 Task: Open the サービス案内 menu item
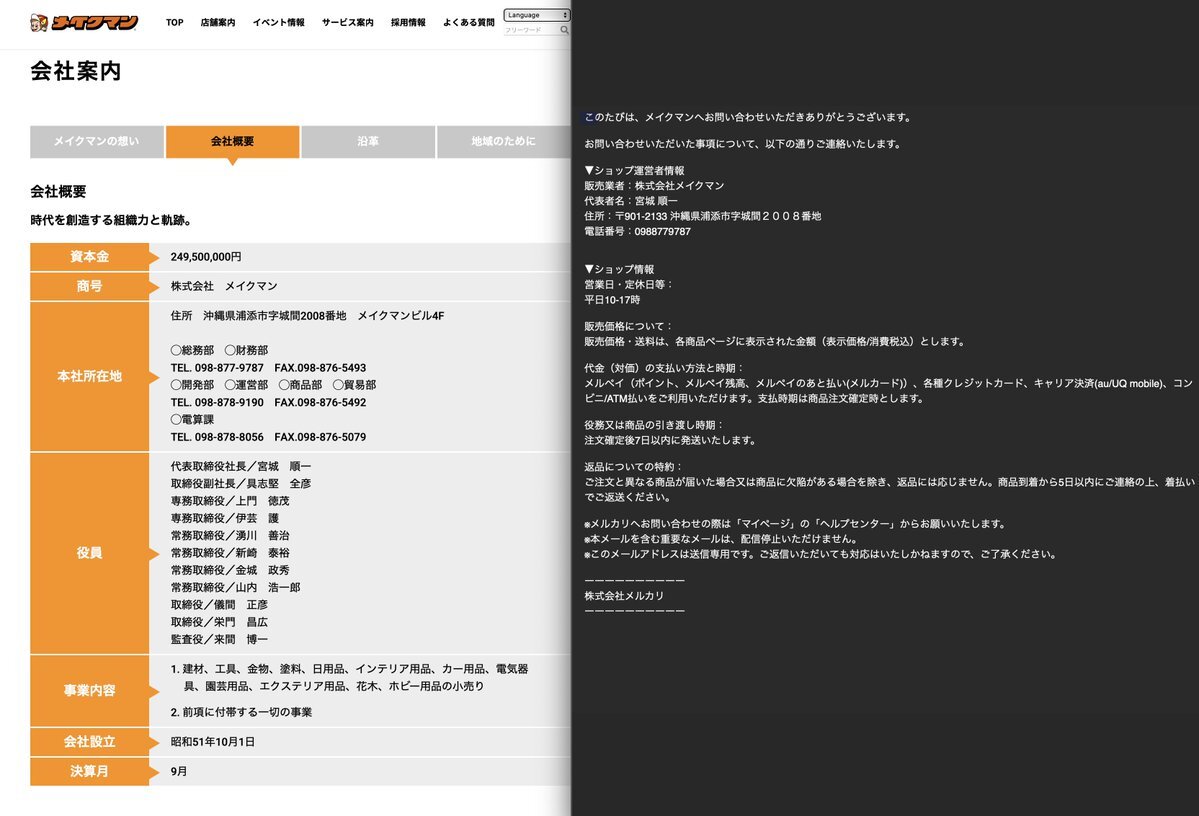[x=348, y=23]
